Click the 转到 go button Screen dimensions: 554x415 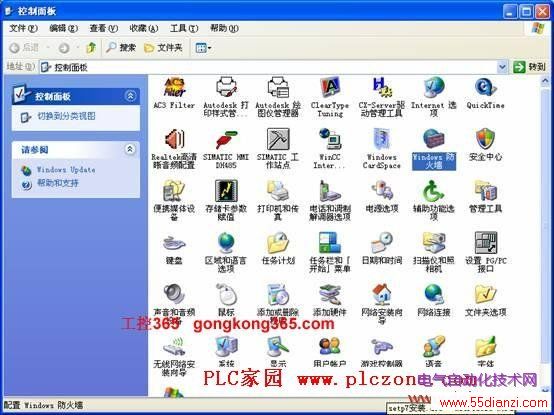[x=529, y=67]
